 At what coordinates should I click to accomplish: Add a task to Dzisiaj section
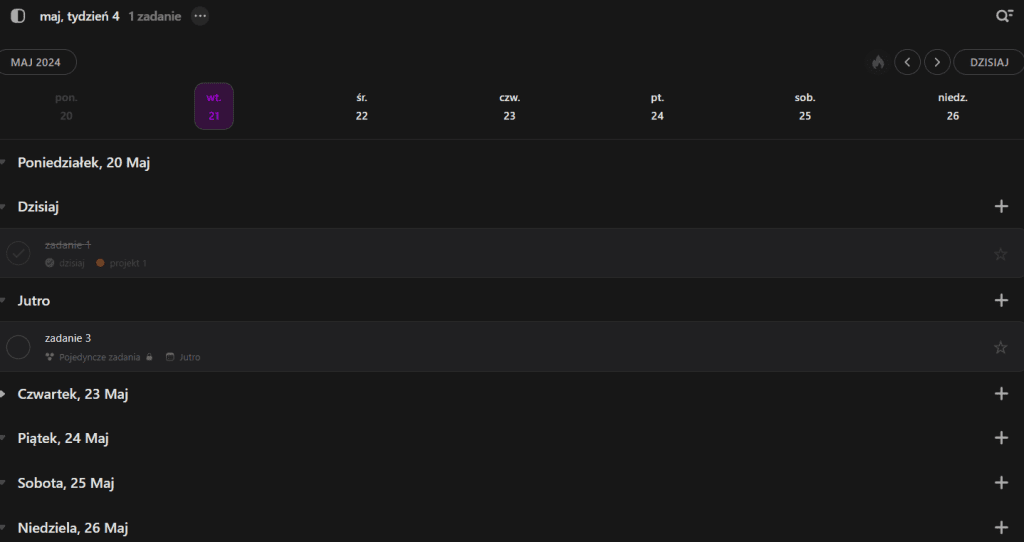click(x=1001, y=206)
